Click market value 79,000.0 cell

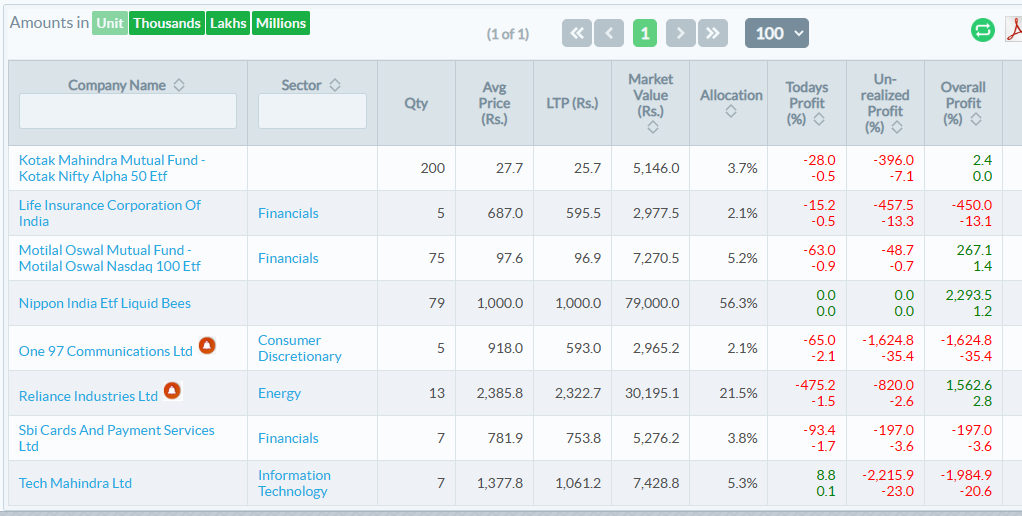coord(649,303)
